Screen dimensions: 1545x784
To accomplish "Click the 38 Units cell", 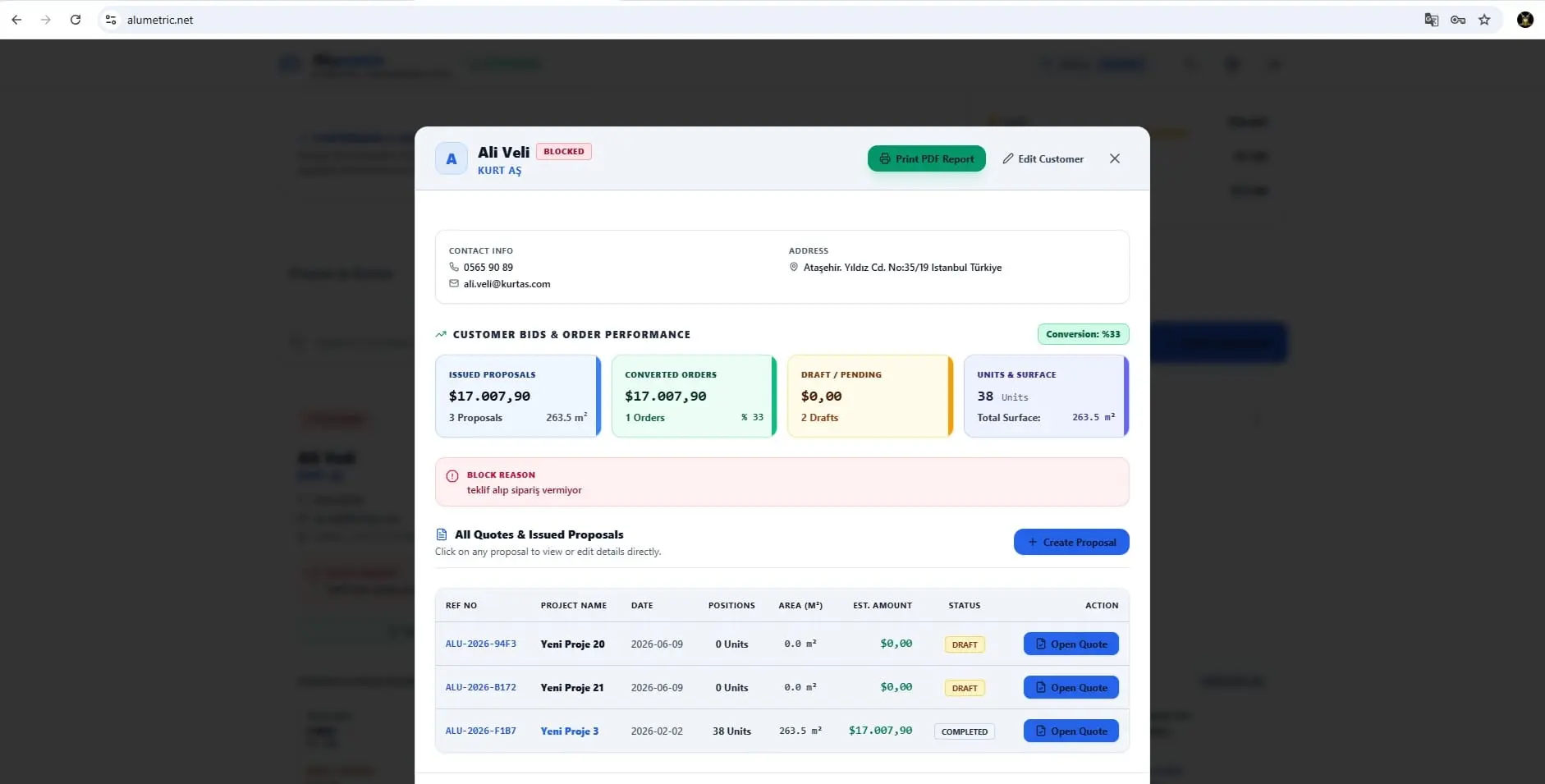I will click(x=731, y=731).
